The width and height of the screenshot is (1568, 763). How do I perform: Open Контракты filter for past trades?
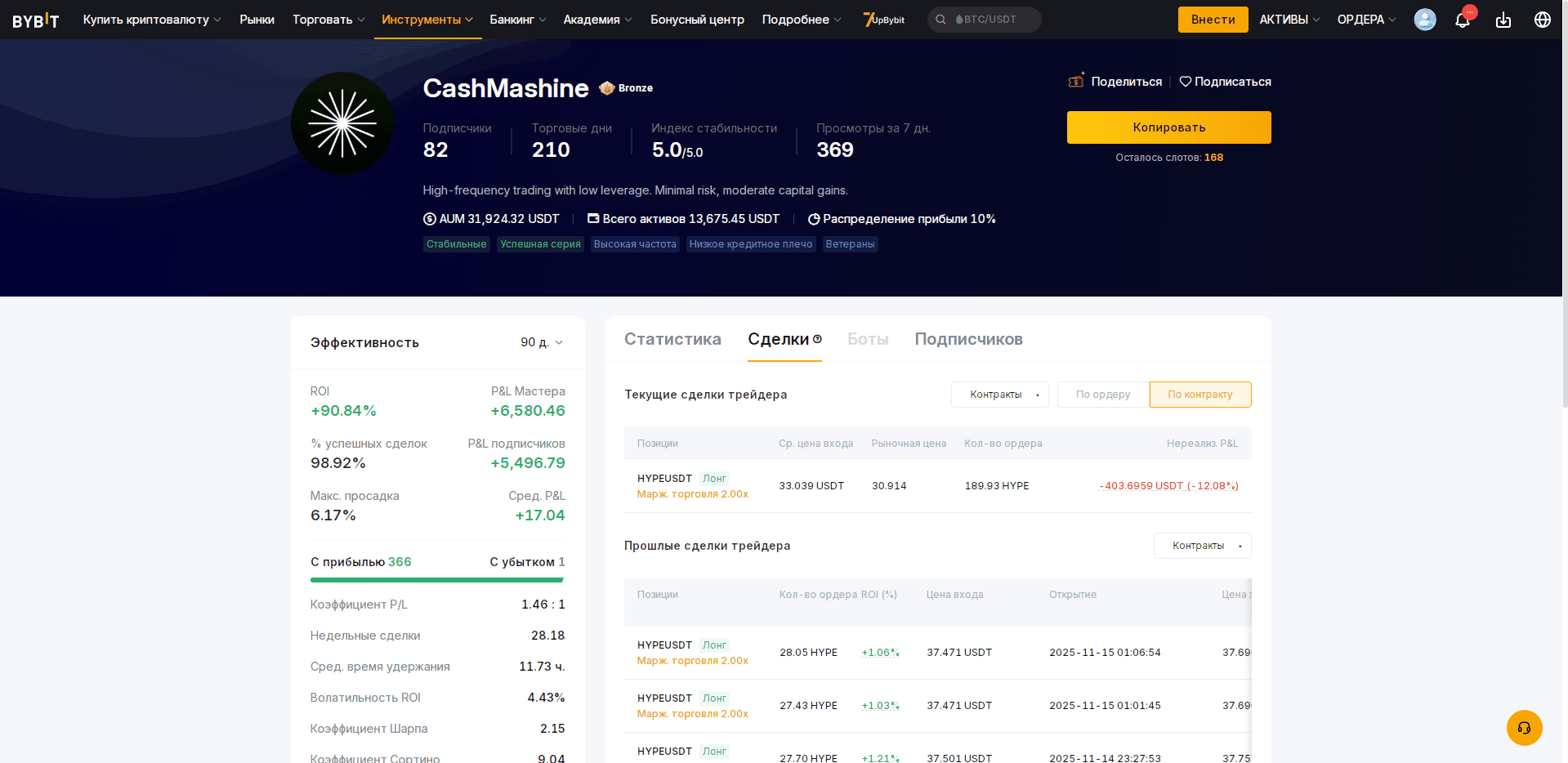pyautogui.click(x=1203, y=546)
